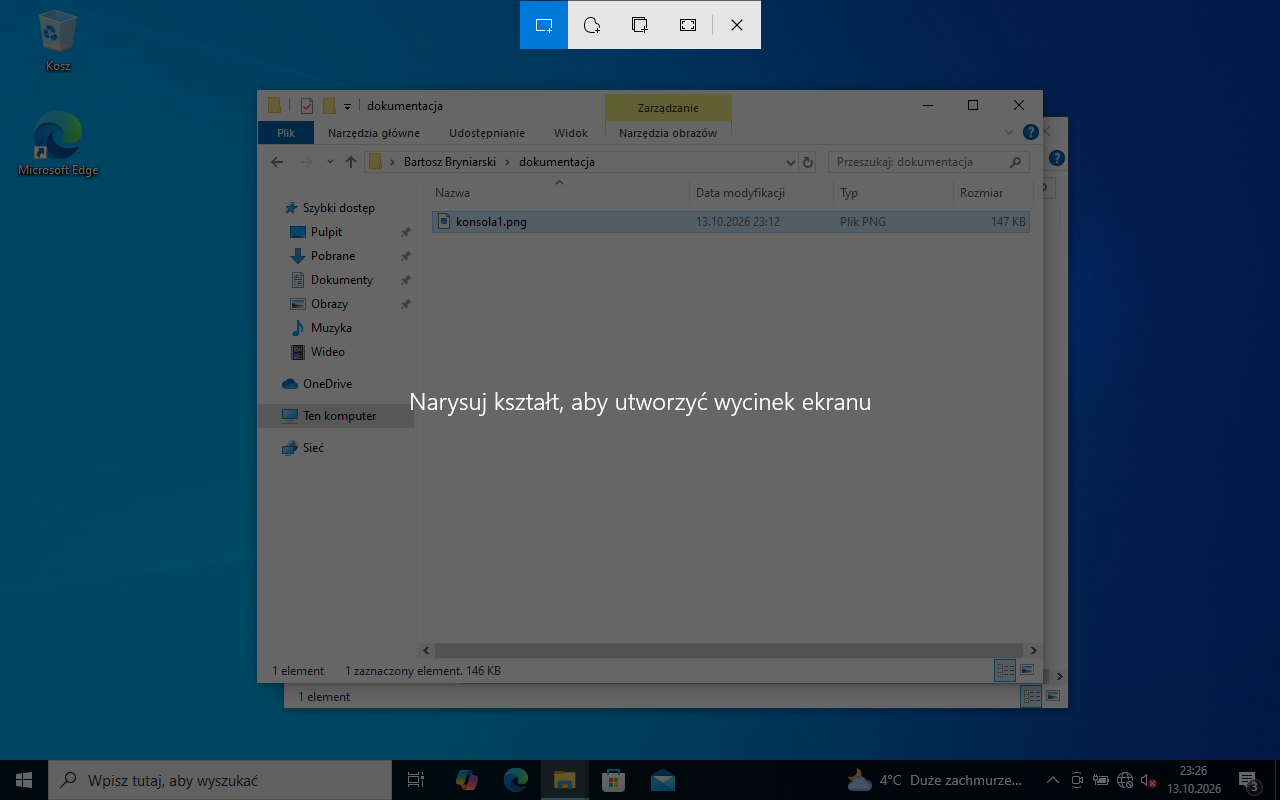Sort by Nazwa column header
The image size is (1280, 800).
point(560,193)
